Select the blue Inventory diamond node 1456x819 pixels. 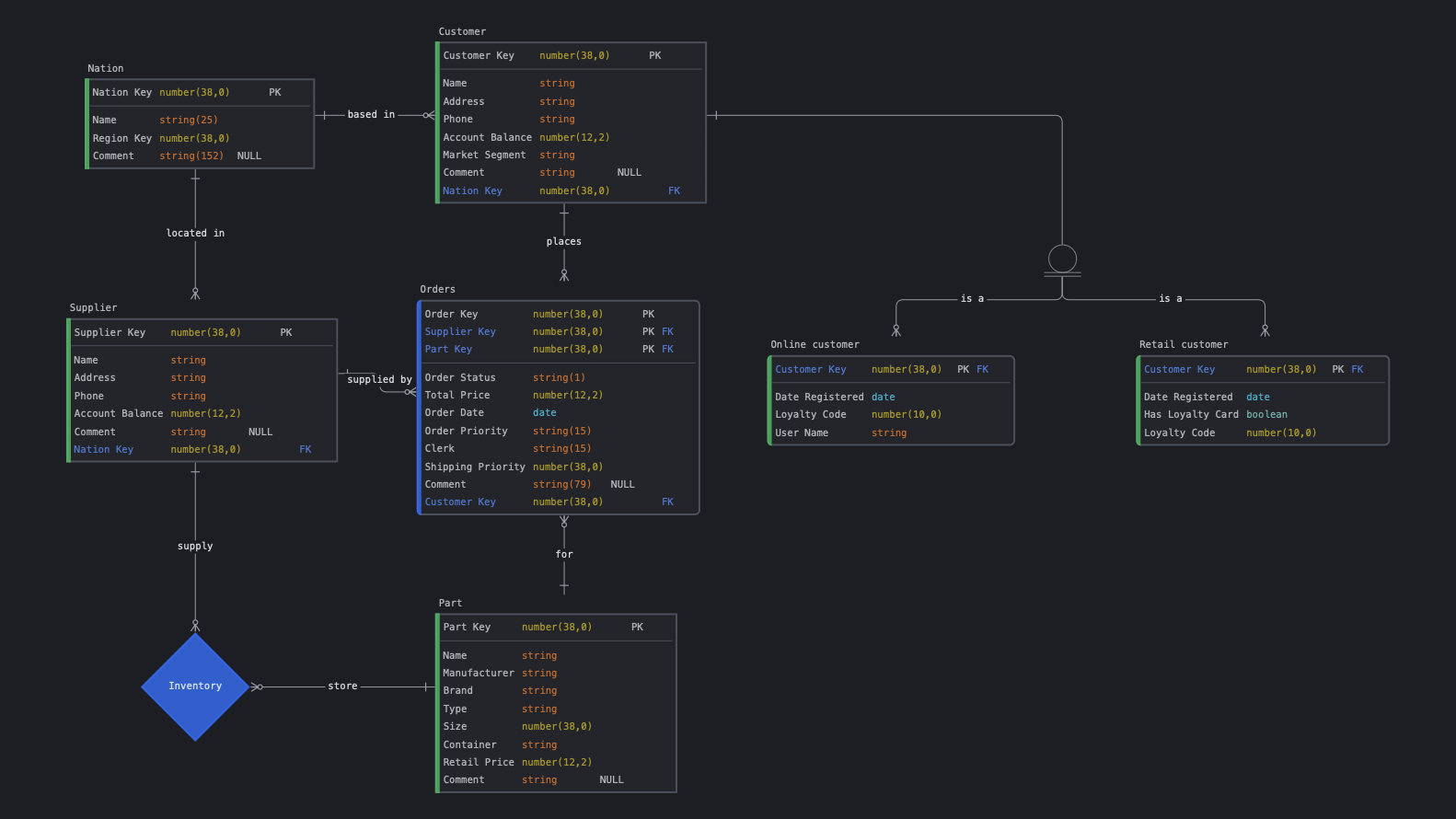[195, 686]
